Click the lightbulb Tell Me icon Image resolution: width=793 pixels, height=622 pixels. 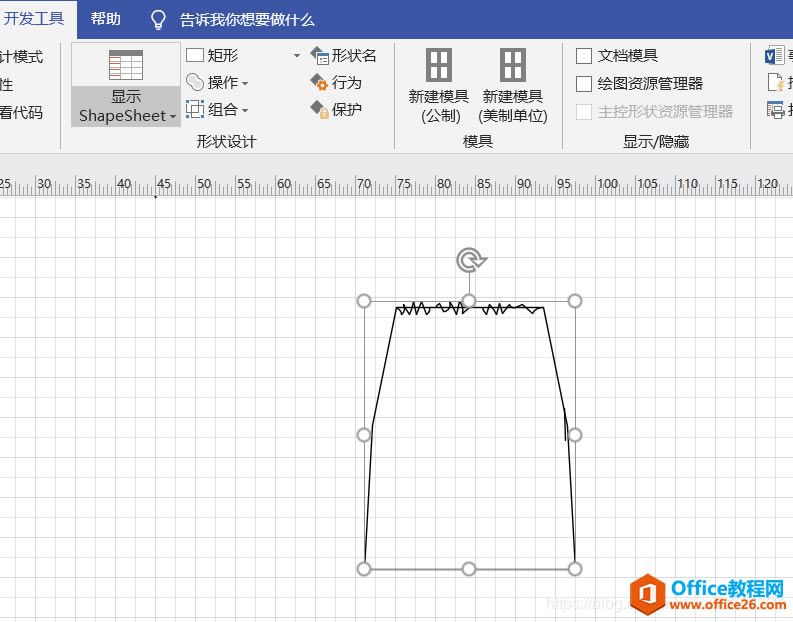point(158,20)
